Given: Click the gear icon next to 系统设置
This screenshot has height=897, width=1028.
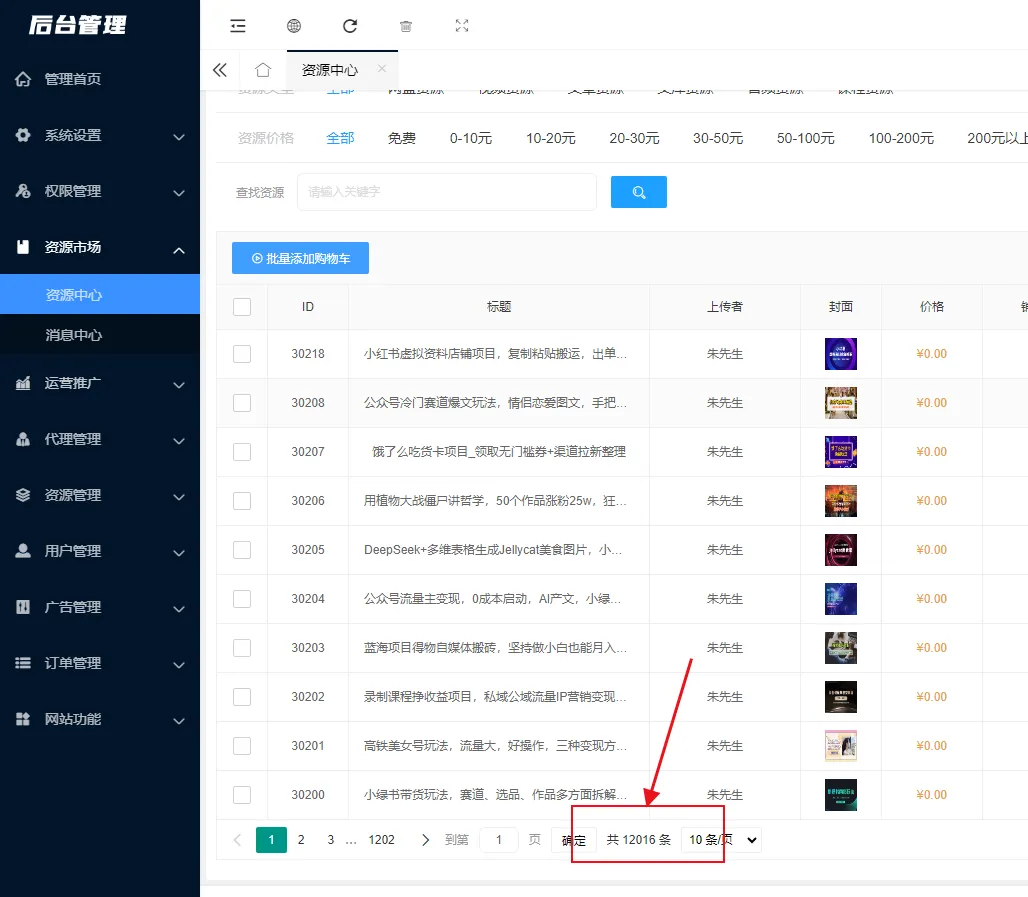Looking at the screenshot, I should (x=23, y=135).
